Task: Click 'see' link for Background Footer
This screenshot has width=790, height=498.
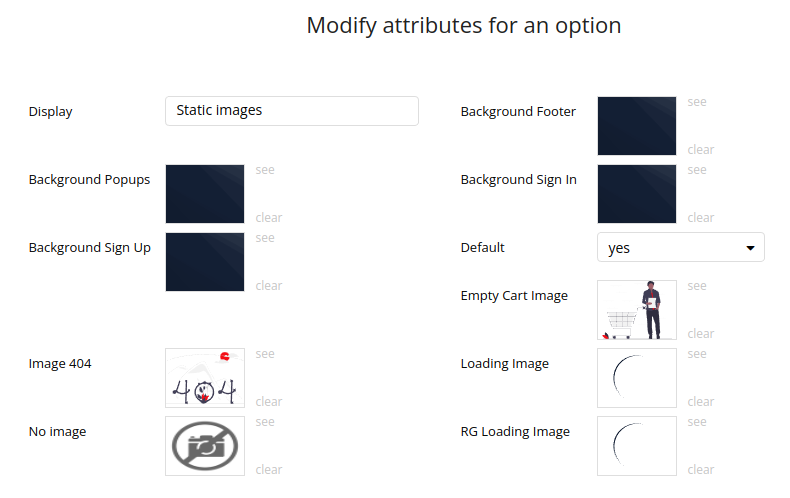Action: (x=697, y=102)
